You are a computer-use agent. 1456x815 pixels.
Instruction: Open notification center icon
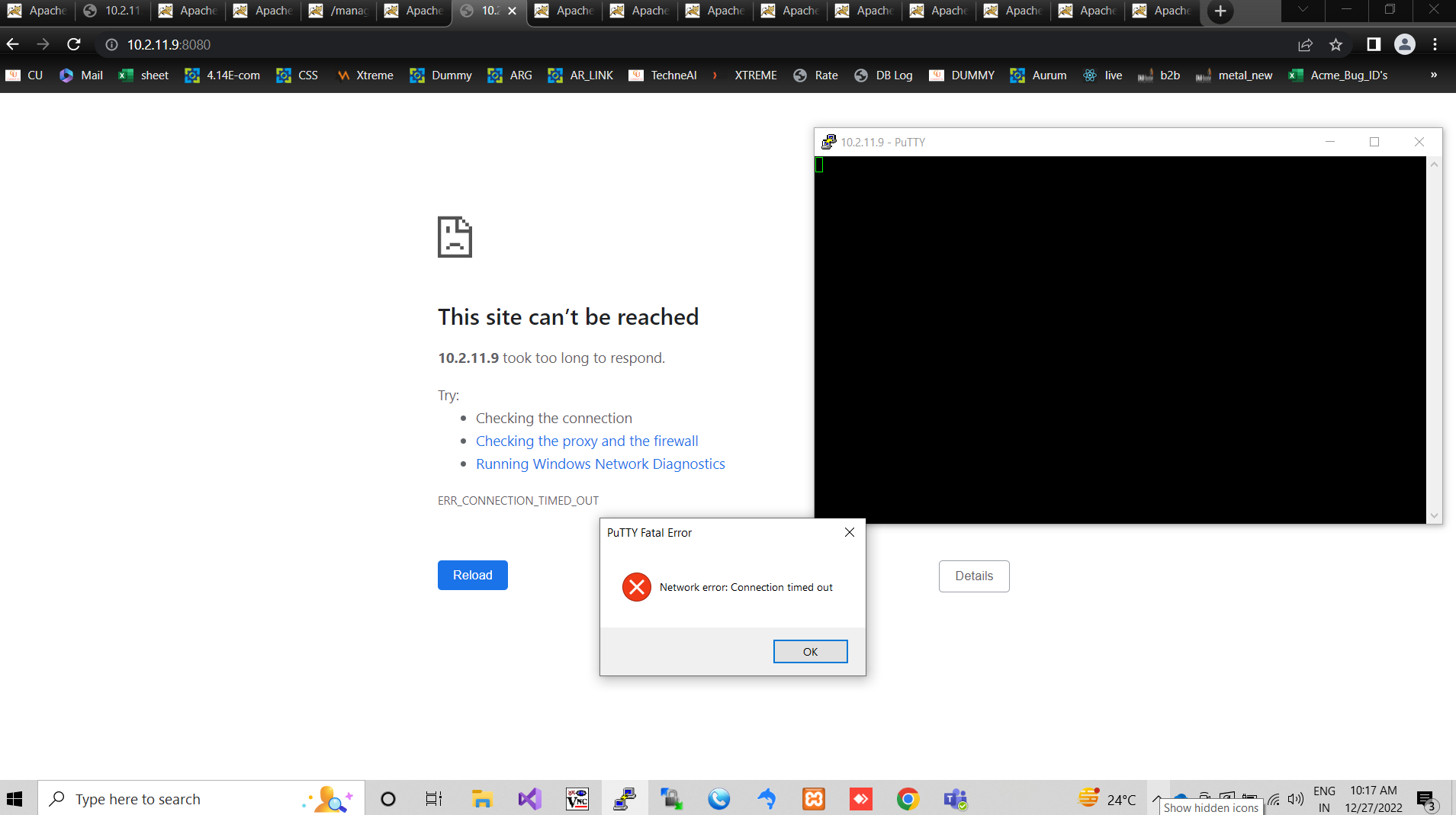(1427, 800)
